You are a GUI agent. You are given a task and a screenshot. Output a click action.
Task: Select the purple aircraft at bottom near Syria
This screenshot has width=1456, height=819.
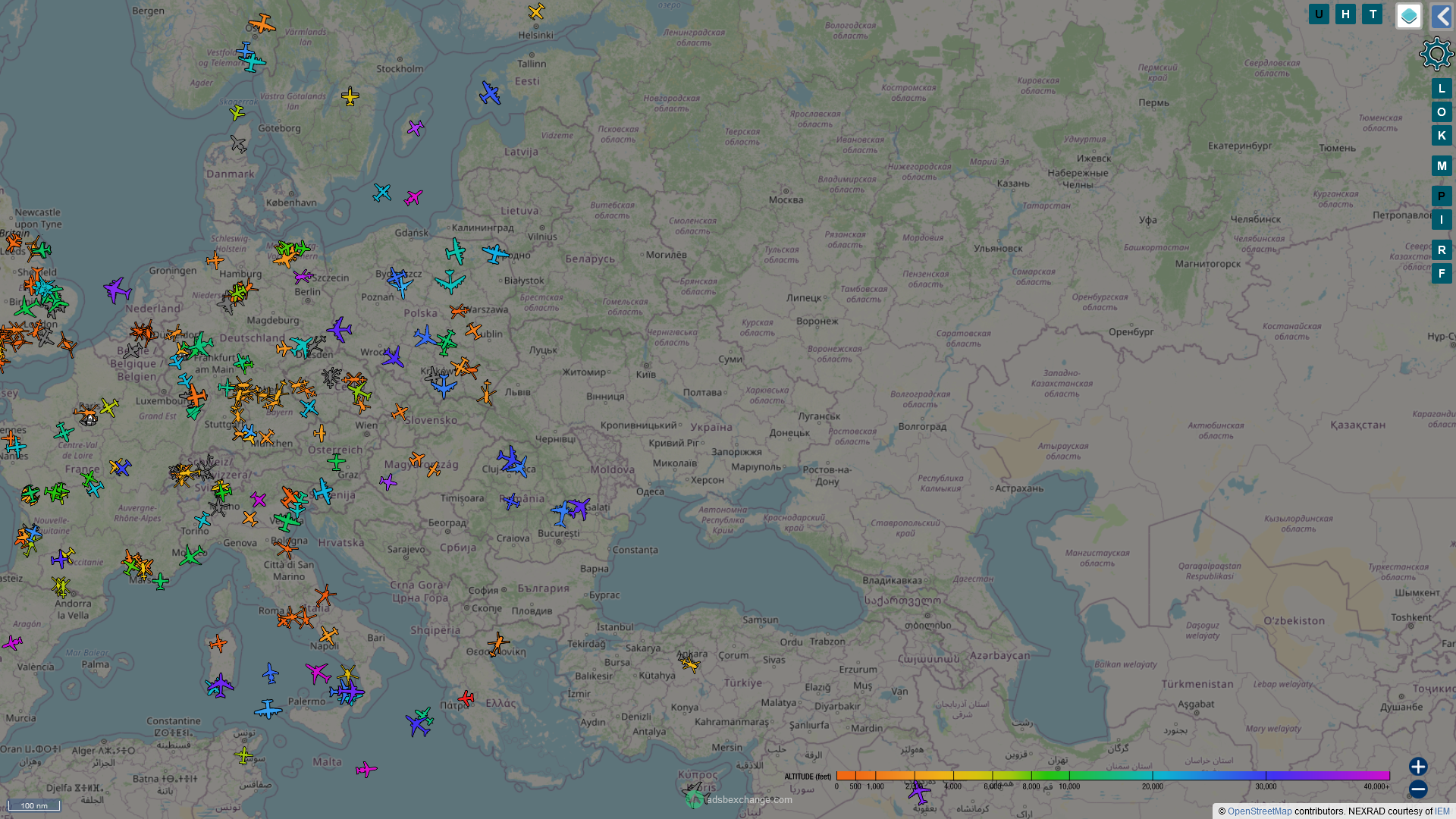(x=919, y=792)
